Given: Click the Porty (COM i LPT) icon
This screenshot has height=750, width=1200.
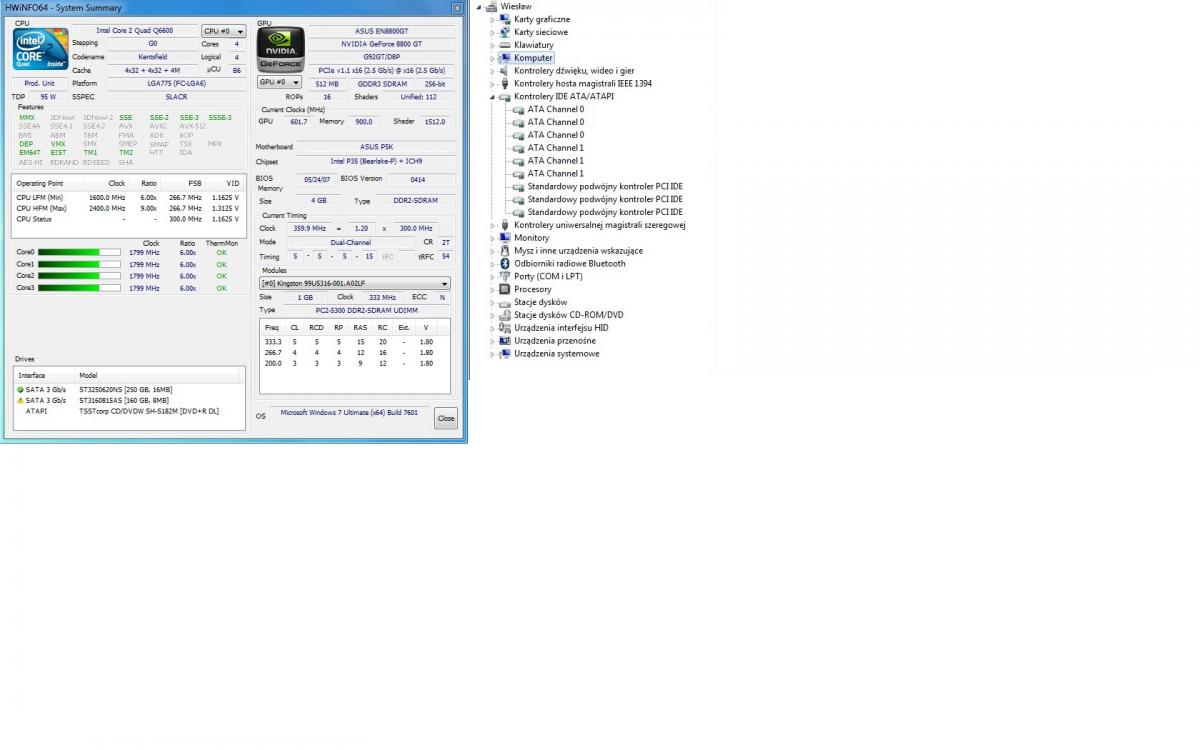Looking at the screenshot, I should 505,277.
